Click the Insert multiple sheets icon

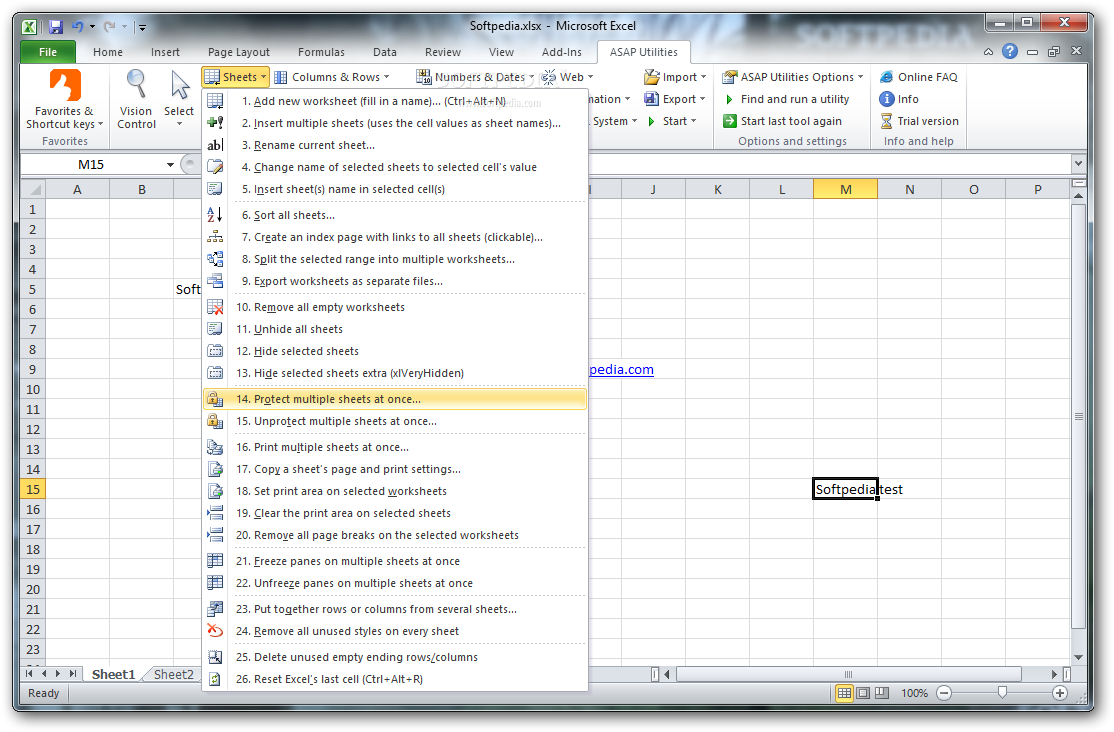[215, 123]
